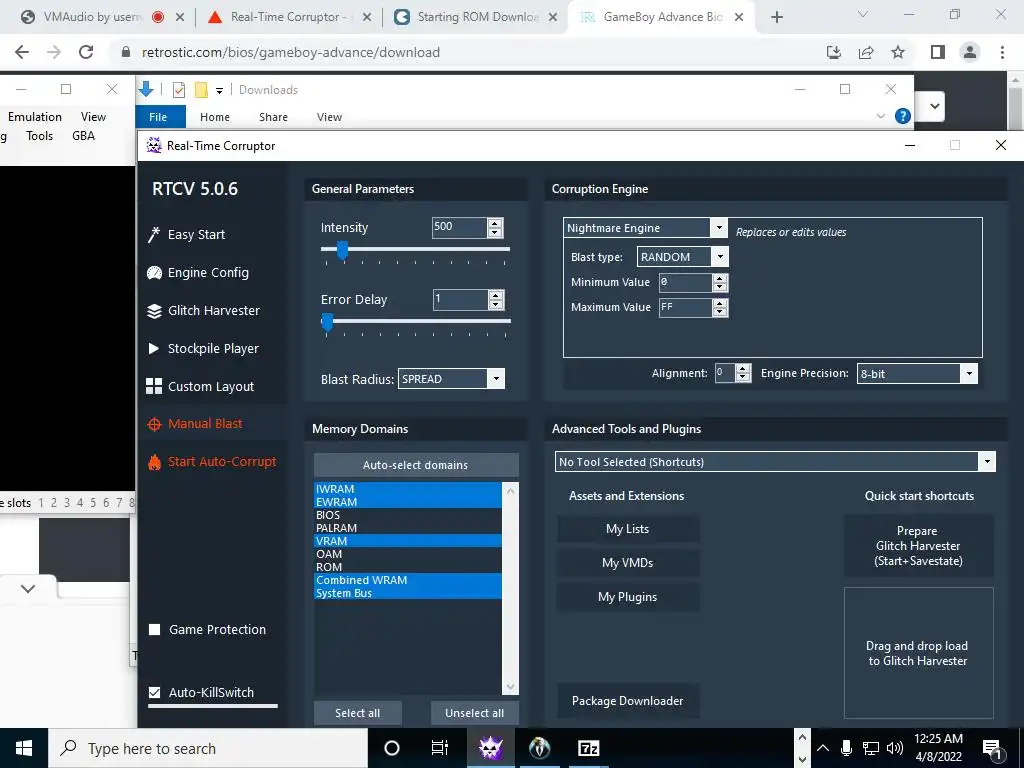Image resolution: width=1024 pixels, height=768 pixels.
Task: Select BIOS memory domain
Action: click(408, 515)
